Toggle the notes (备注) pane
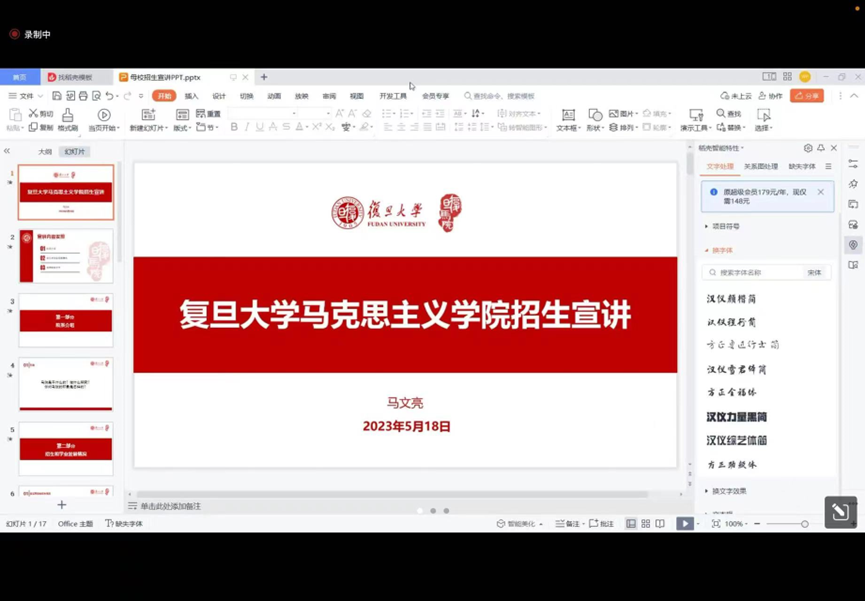This screenshot has width=865, height=601. coord(567,524)
